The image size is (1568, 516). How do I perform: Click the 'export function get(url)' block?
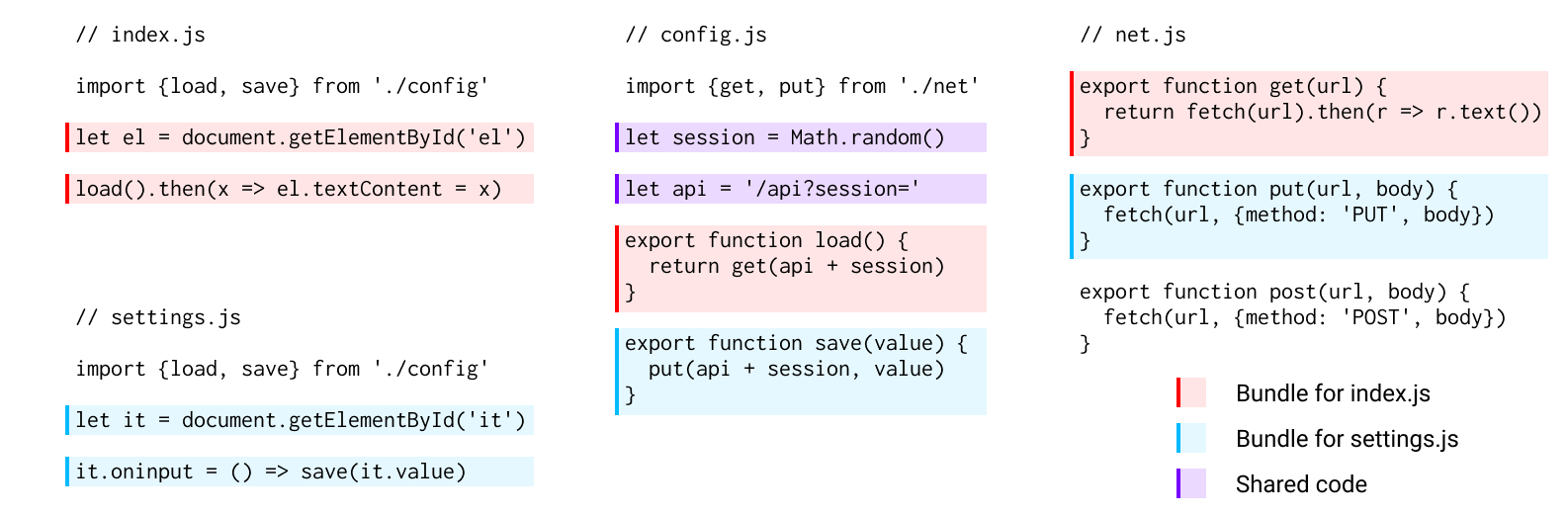point(1309,113)
